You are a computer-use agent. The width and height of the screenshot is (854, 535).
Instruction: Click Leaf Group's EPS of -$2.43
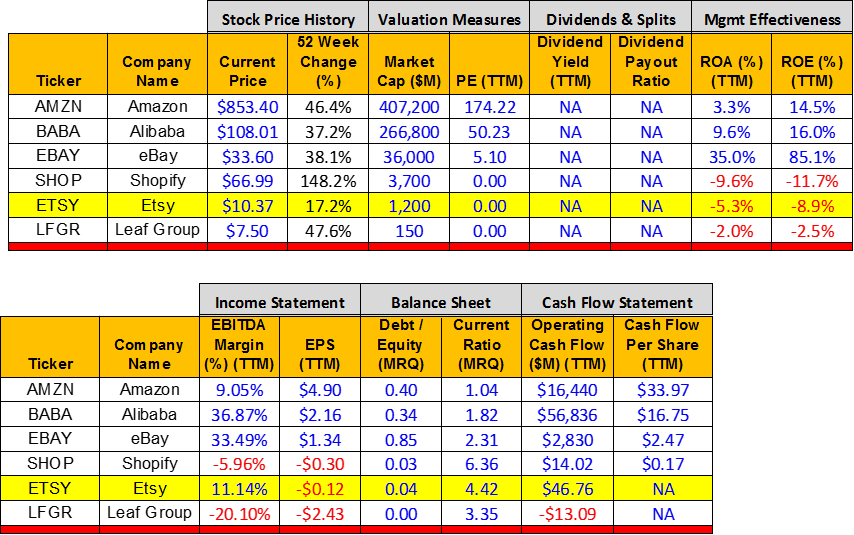[320, 514]
